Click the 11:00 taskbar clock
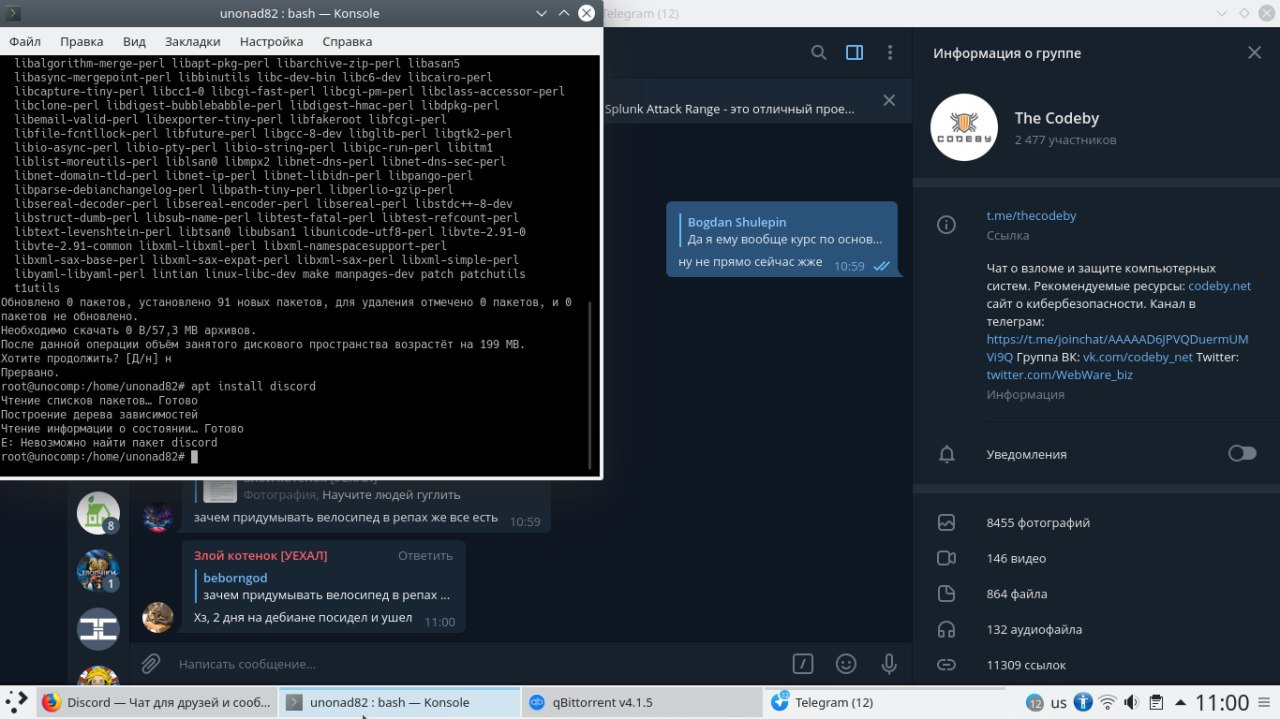 coord(1222,703)
